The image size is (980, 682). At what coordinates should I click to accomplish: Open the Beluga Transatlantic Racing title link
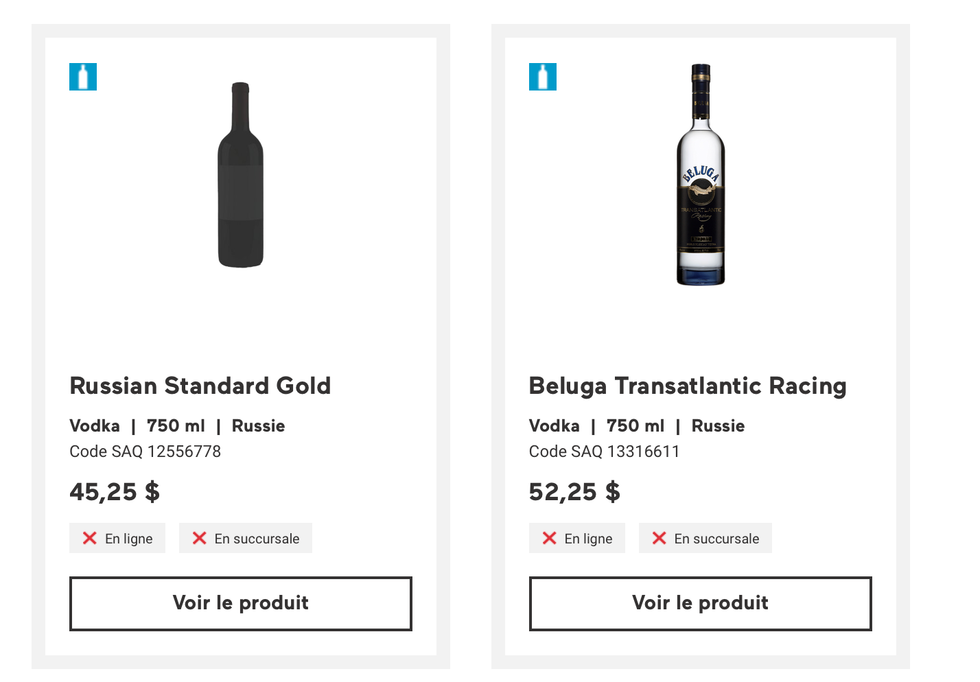687,386
